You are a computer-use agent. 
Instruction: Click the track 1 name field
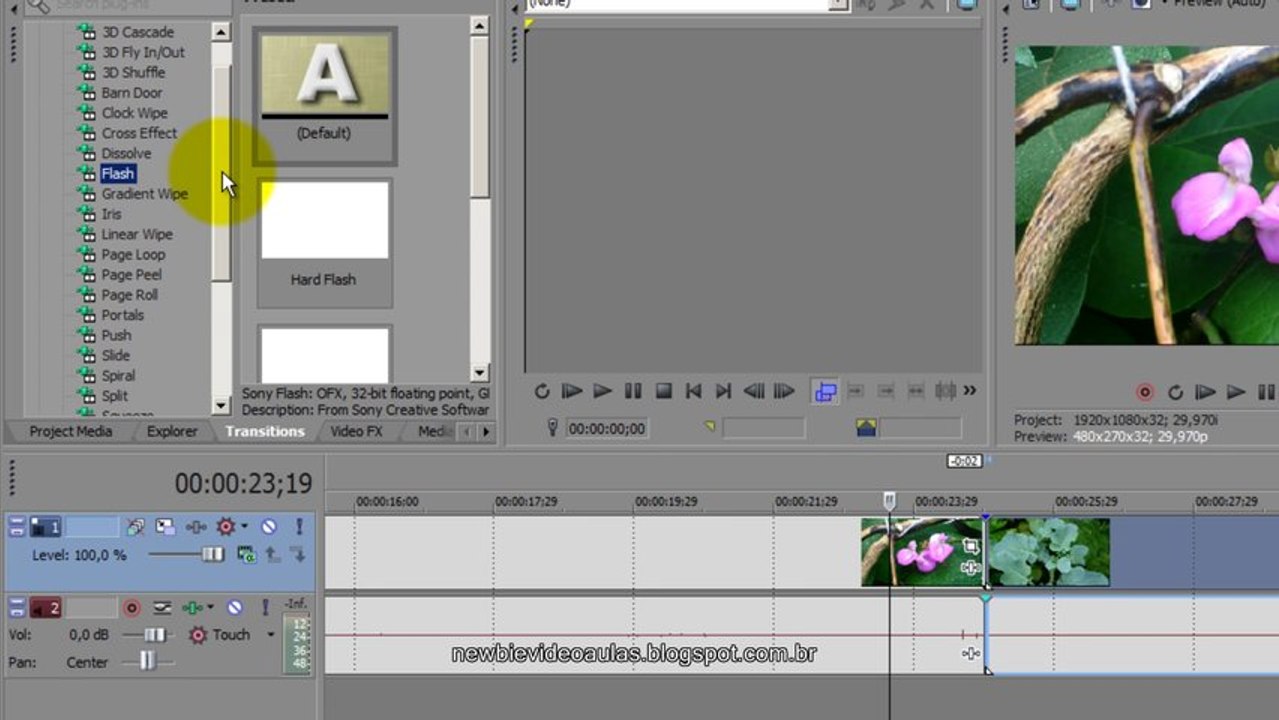92,526
